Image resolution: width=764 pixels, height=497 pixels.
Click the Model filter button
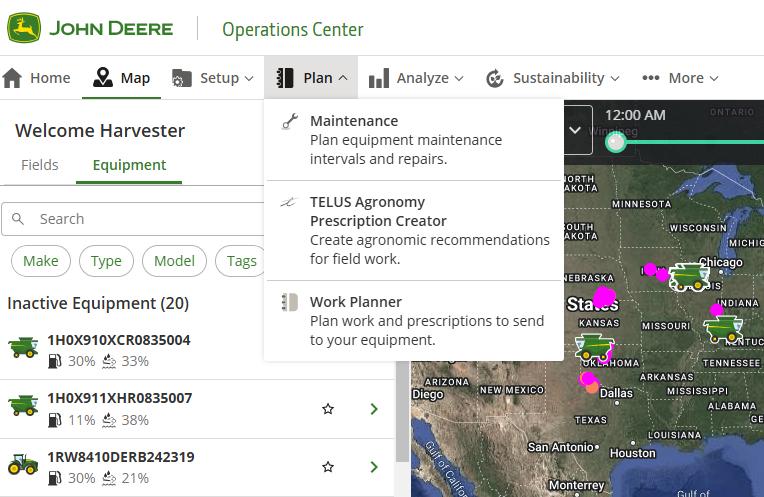(x=174, y=261)
